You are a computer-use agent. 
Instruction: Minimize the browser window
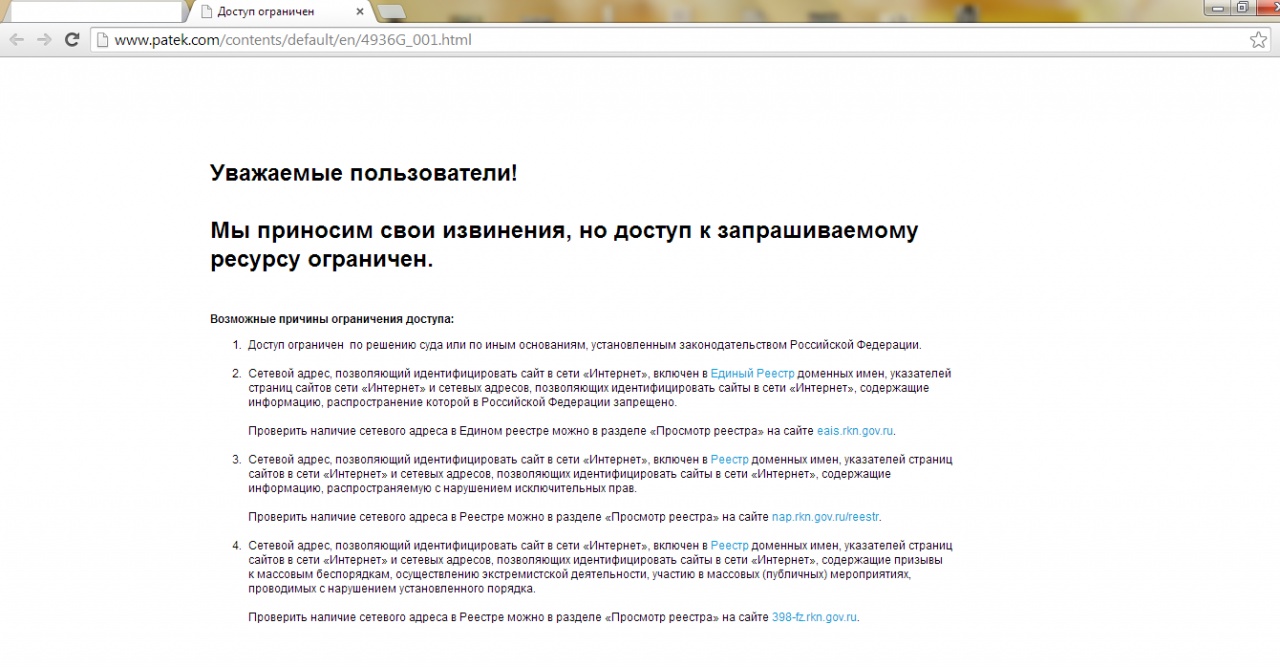point(1217,7)
